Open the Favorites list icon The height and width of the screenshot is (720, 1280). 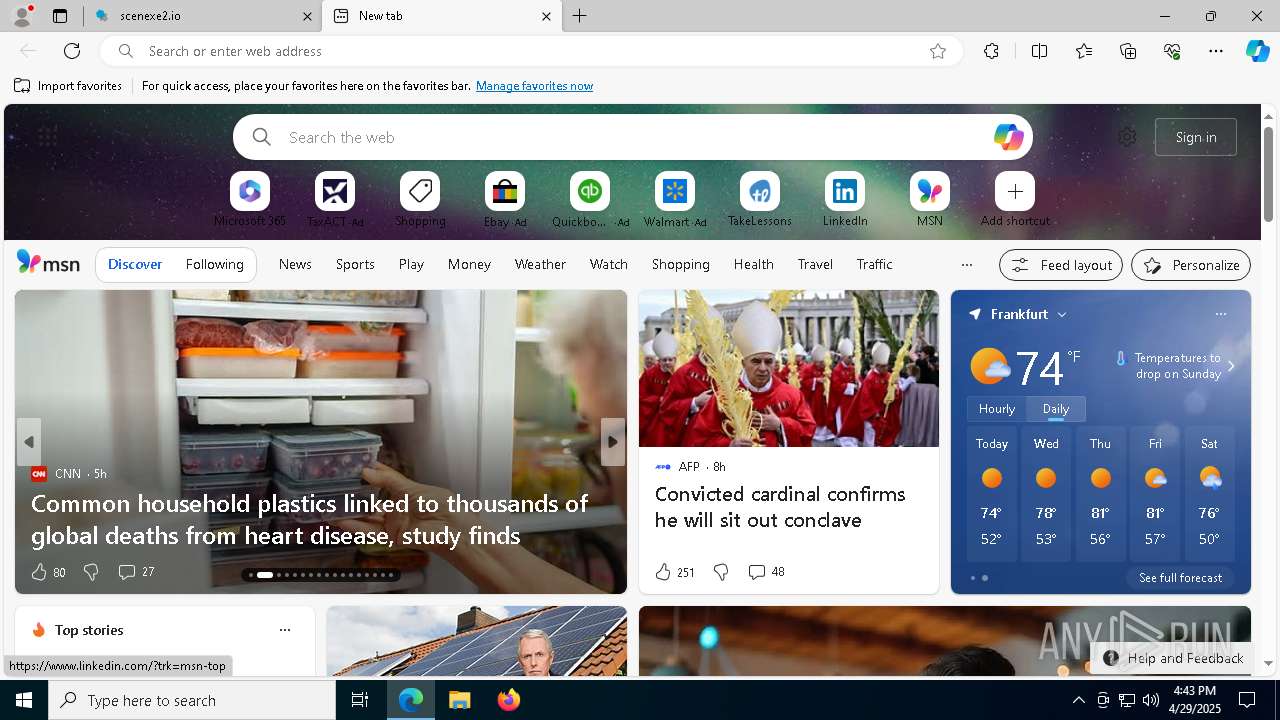(1084, 51)
